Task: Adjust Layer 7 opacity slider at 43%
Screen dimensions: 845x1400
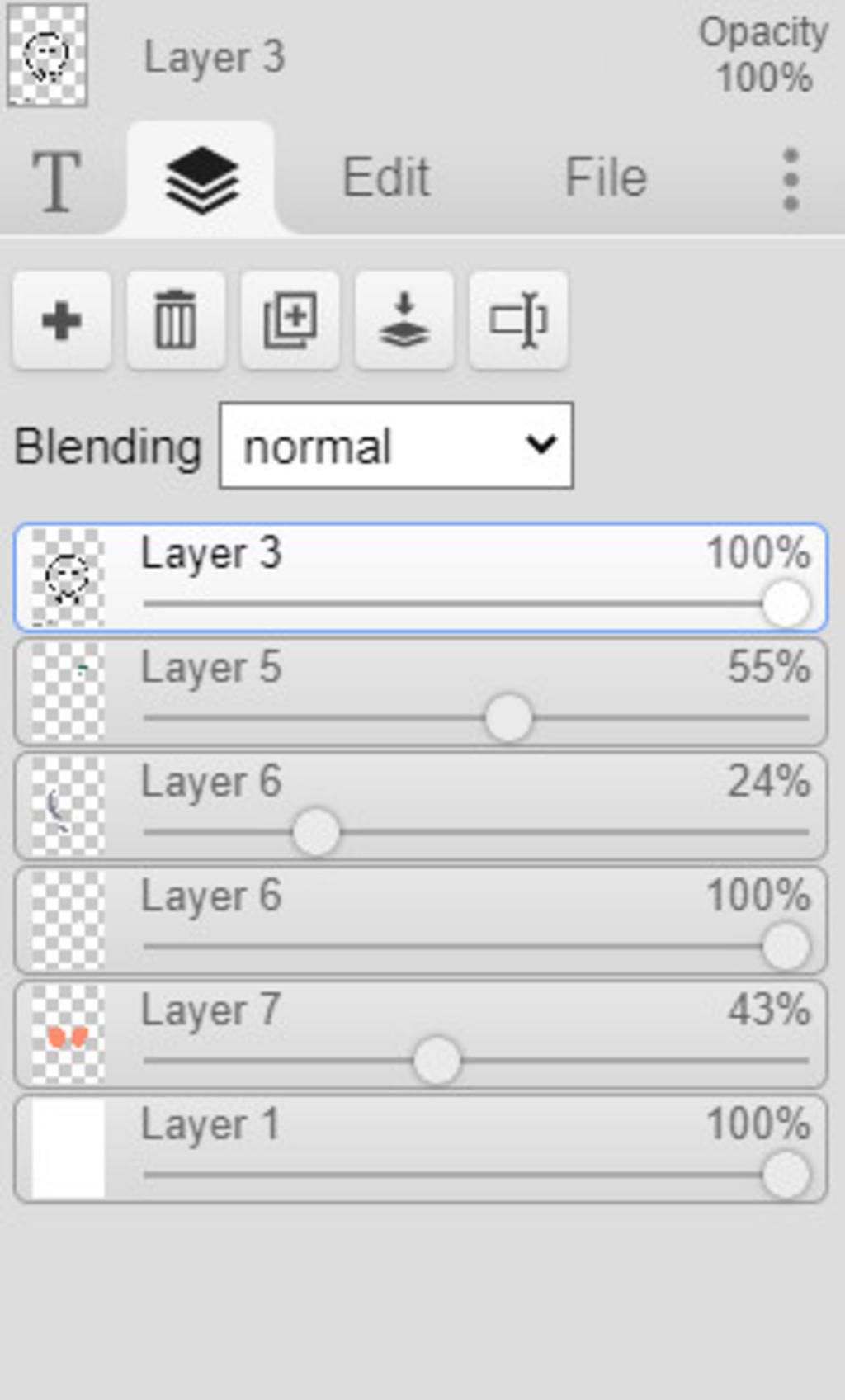Action: coord(437,1061)
